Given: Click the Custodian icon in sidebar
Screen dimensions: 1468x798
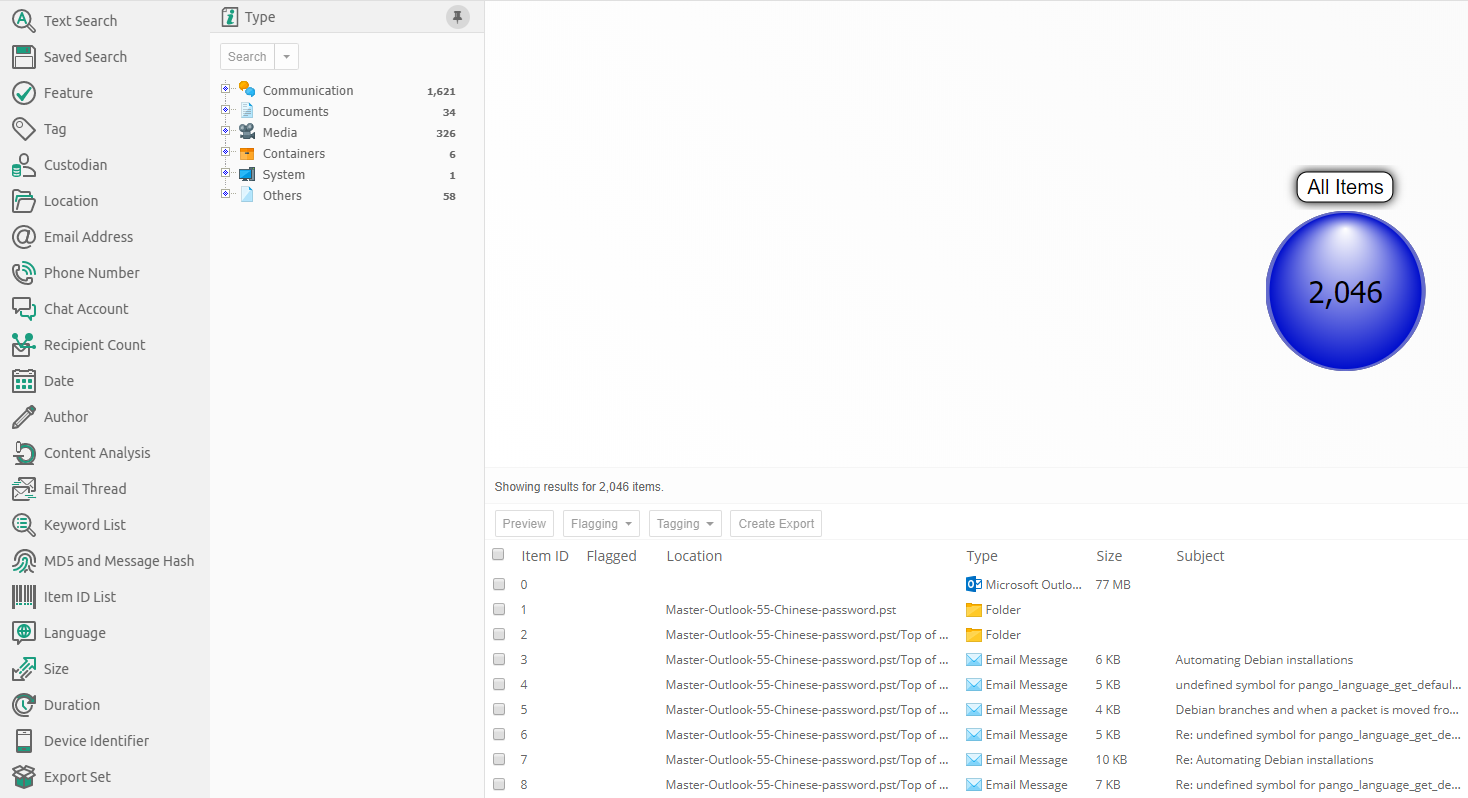Looking at the screenshot, I should 24,165.
